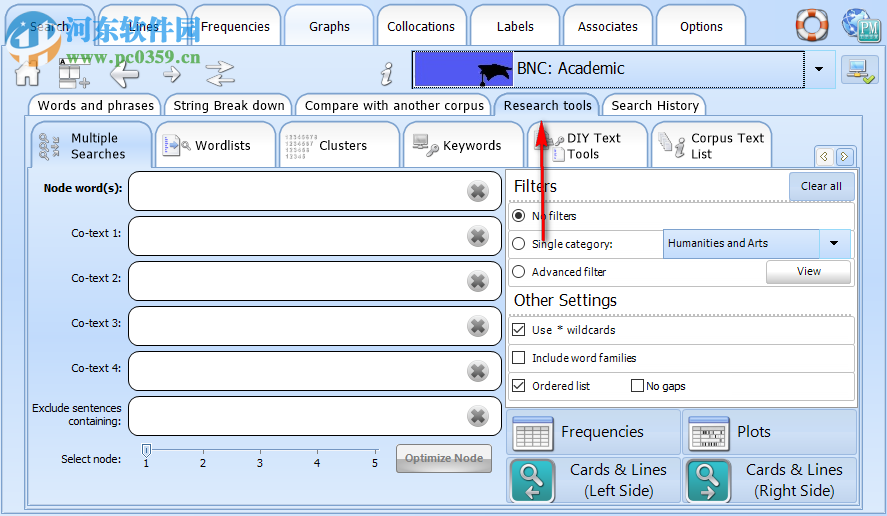
Task: Open the Wordlists tab
Action: pyautogui.click(x=216, y=146)
